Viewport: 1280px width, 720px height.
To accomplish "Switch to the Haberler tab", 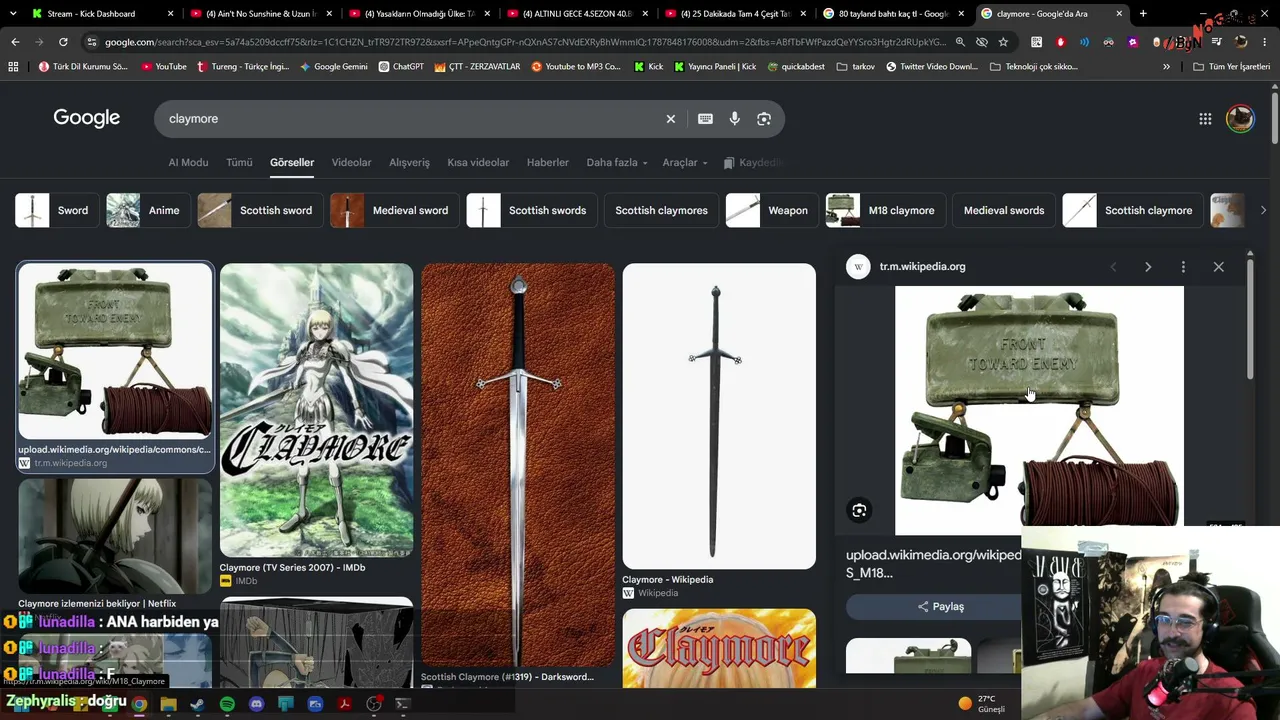I will click(x=548, y=163).
